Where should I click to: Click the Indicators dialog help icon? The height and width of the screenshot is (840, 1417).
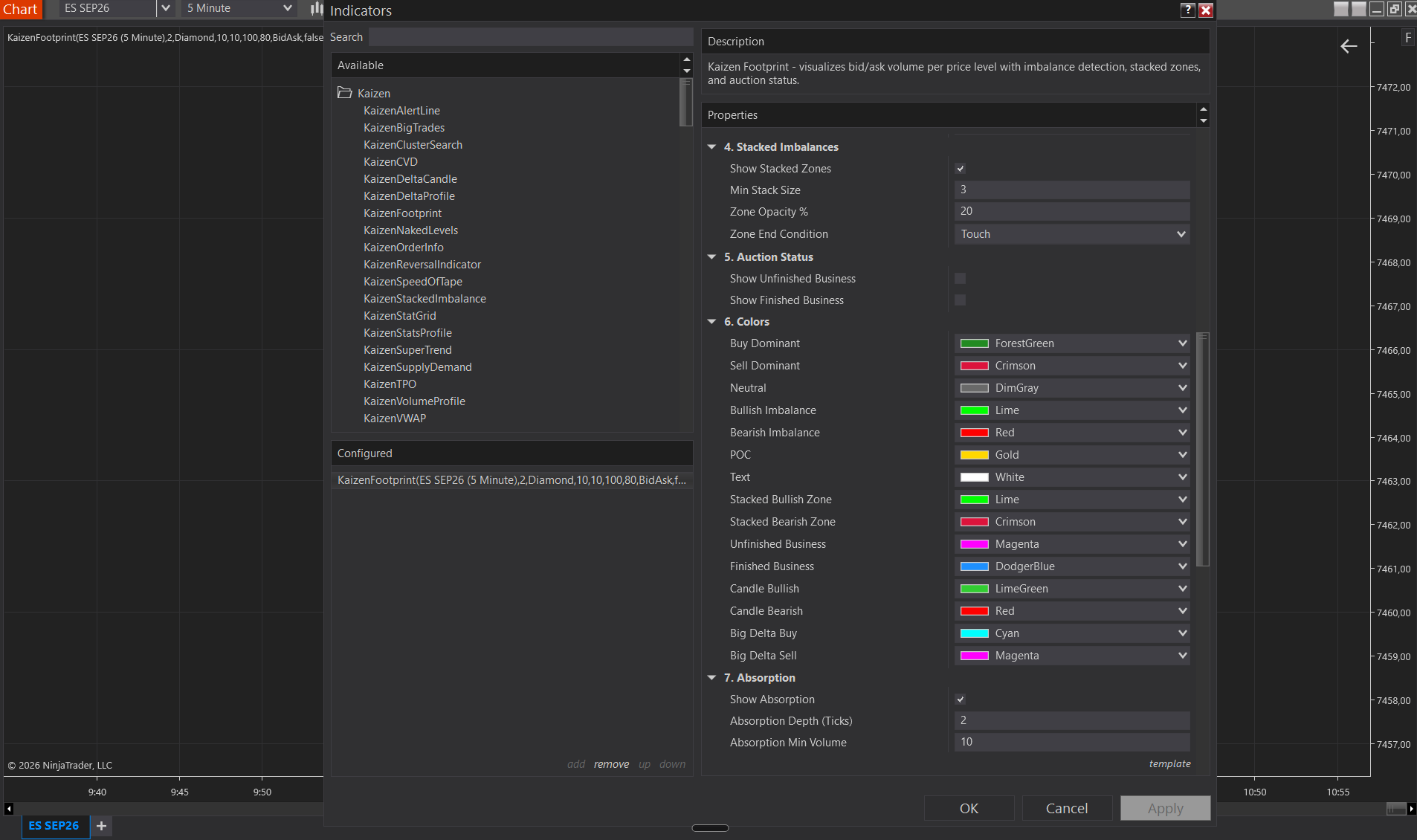click(x=1187, y=10)
